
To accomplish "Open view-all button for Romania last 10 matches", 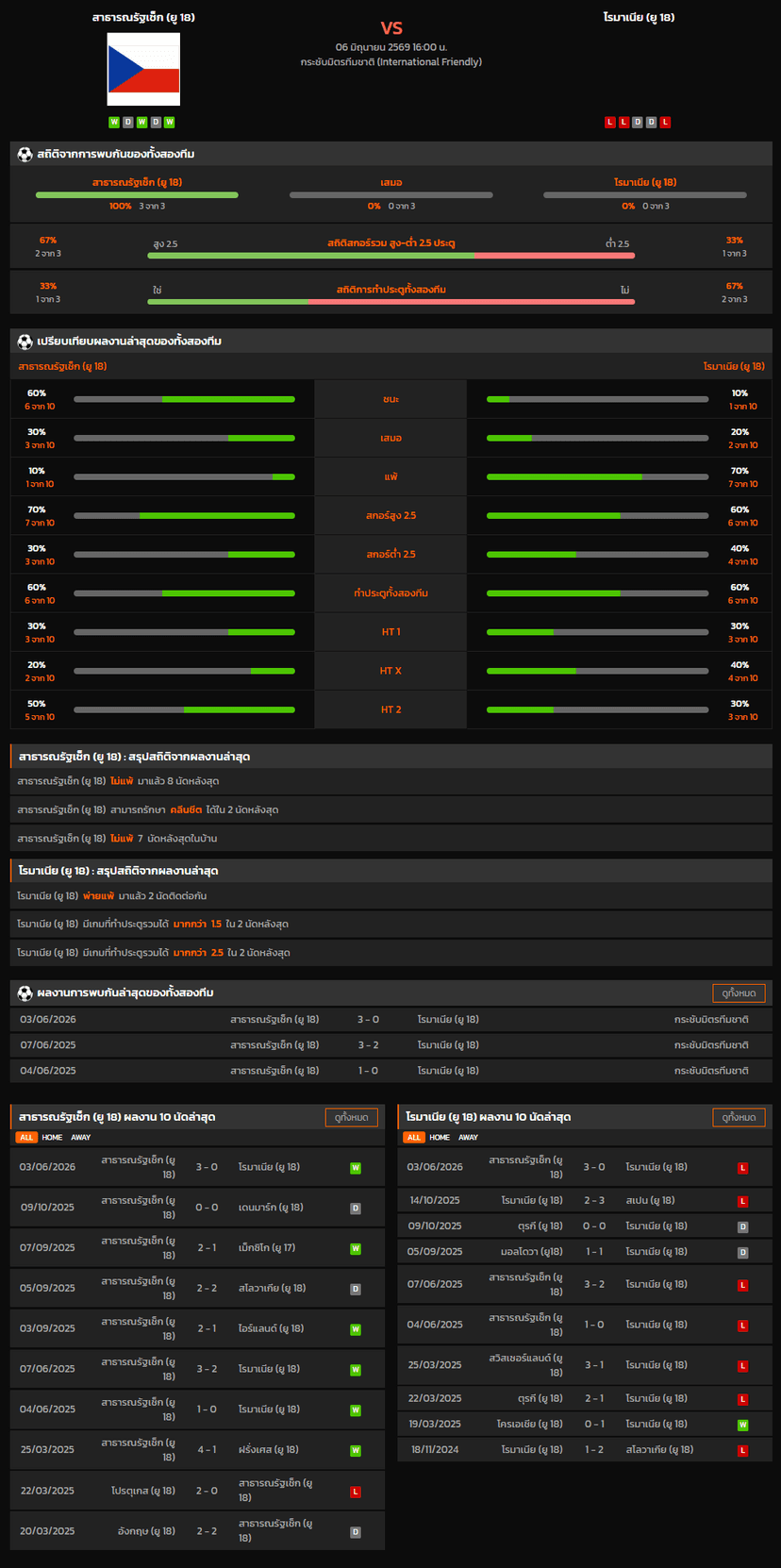I will tap(739, 1117).
